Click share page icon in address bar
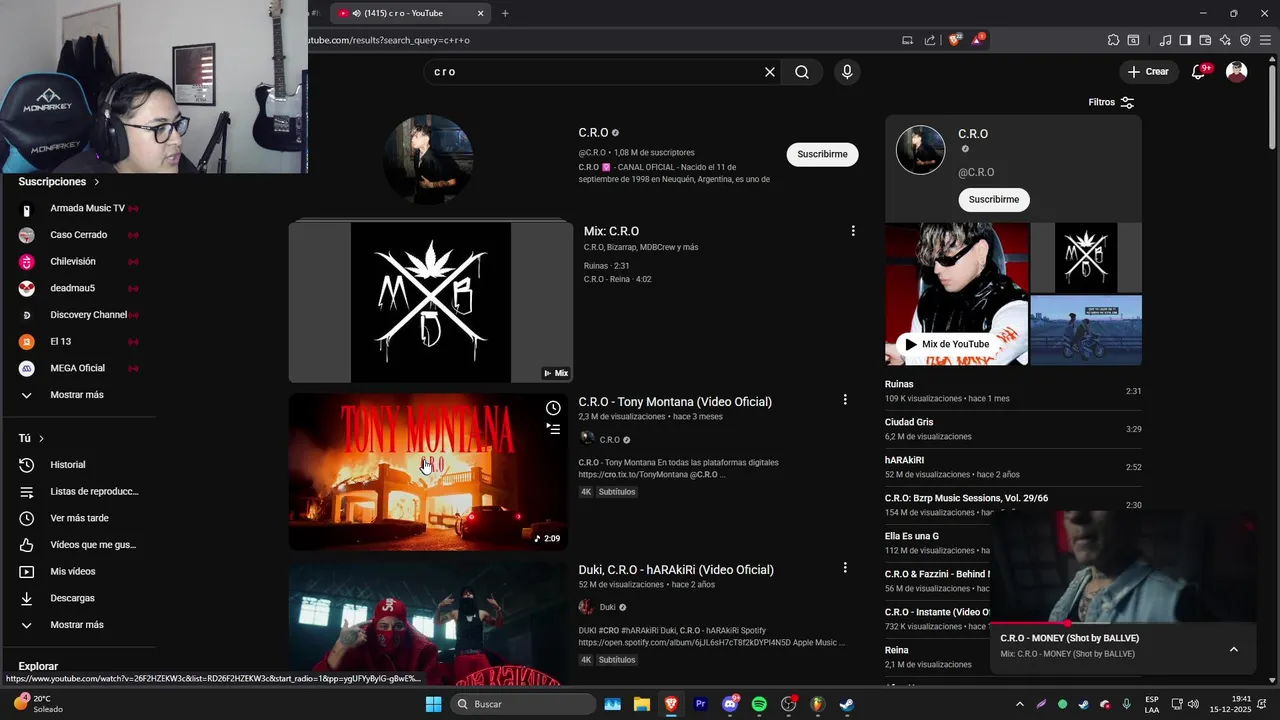1280x720 pixels. 930,40
